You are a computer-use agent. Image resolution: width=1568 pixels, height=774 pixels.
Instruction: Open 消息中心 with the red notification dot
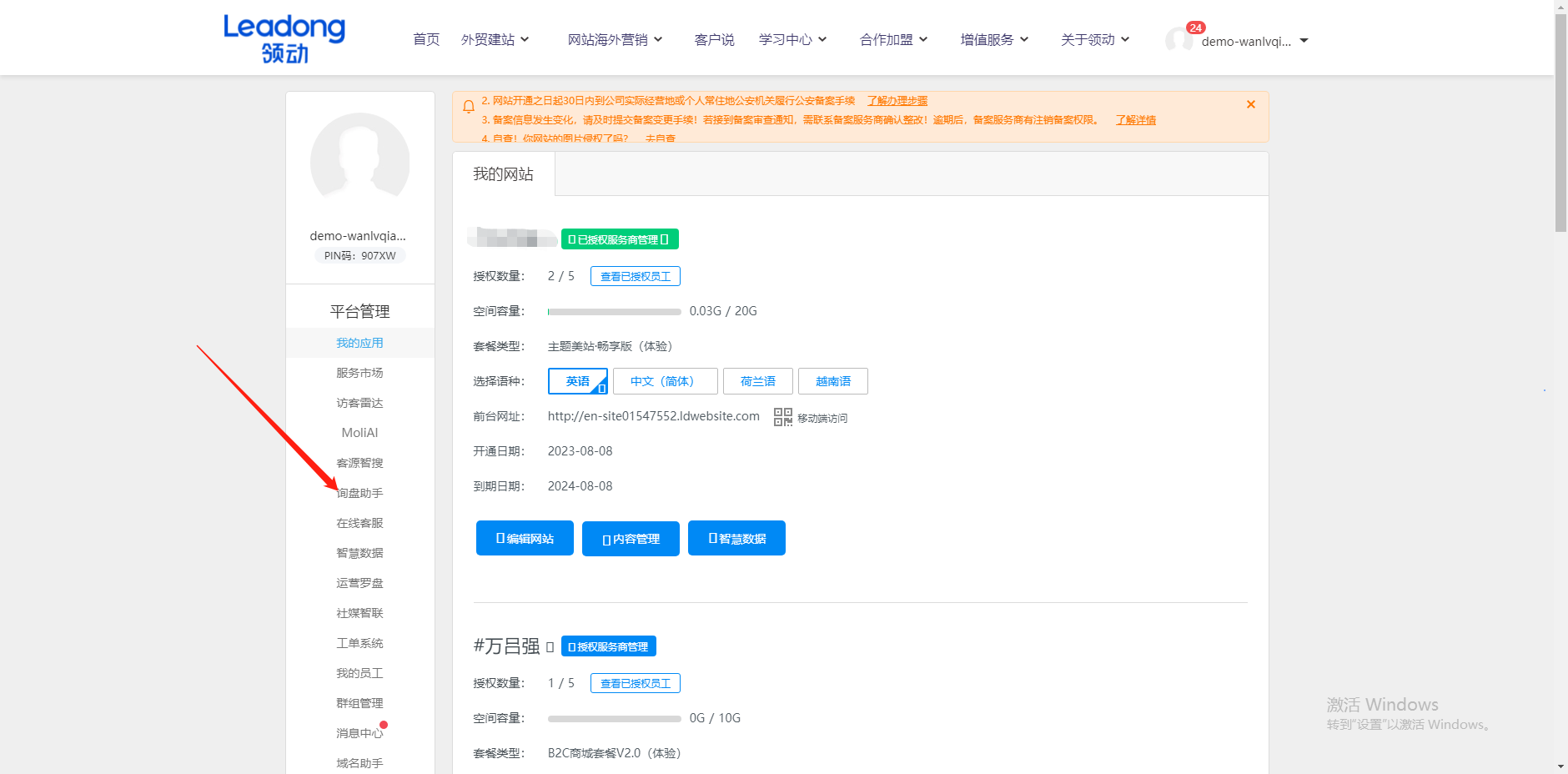click(x=359, y=732)
